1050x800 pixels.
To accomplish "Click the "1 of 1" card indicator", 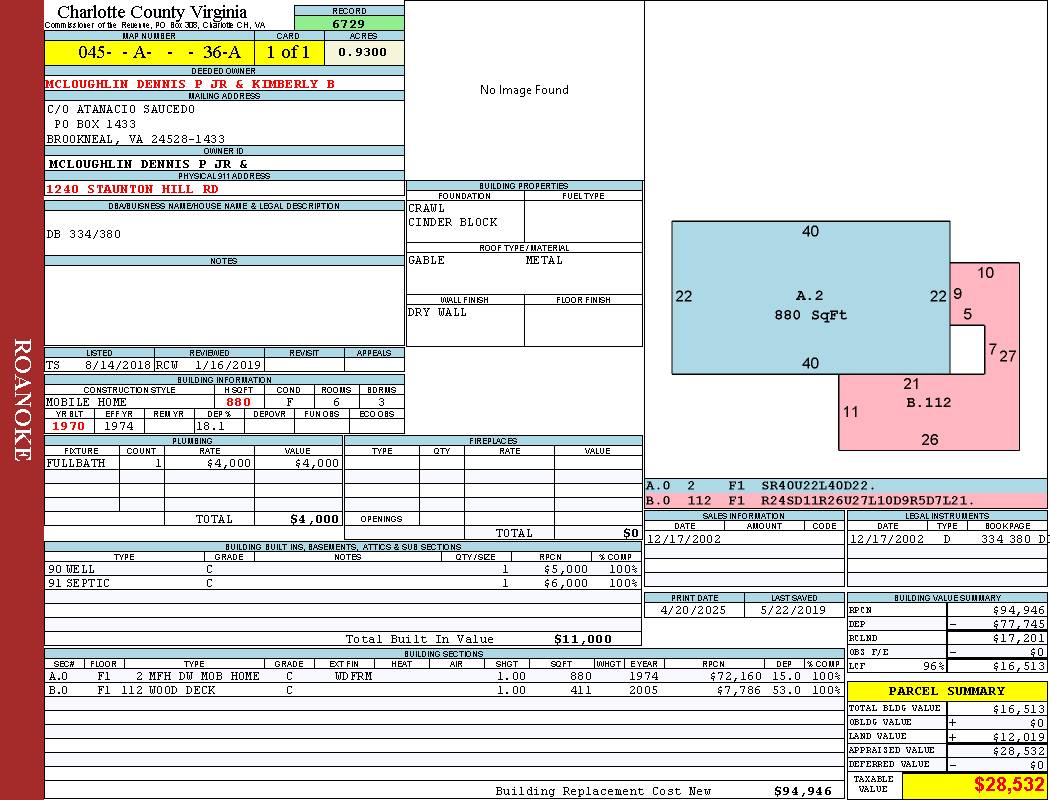I will pyautogui.click(x=289, y=52).
